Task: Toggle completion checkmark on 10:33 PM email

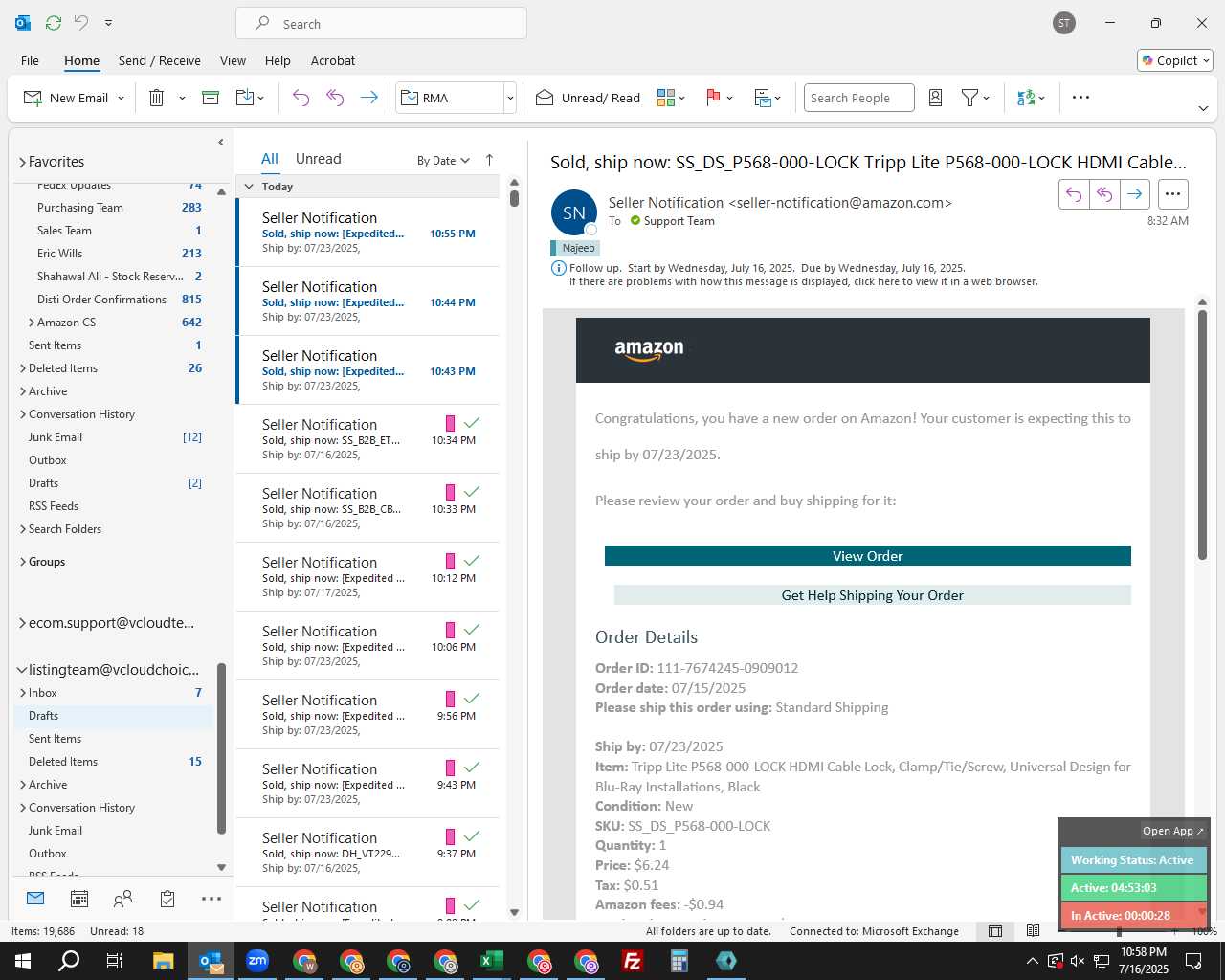Action: coord(471,492)
